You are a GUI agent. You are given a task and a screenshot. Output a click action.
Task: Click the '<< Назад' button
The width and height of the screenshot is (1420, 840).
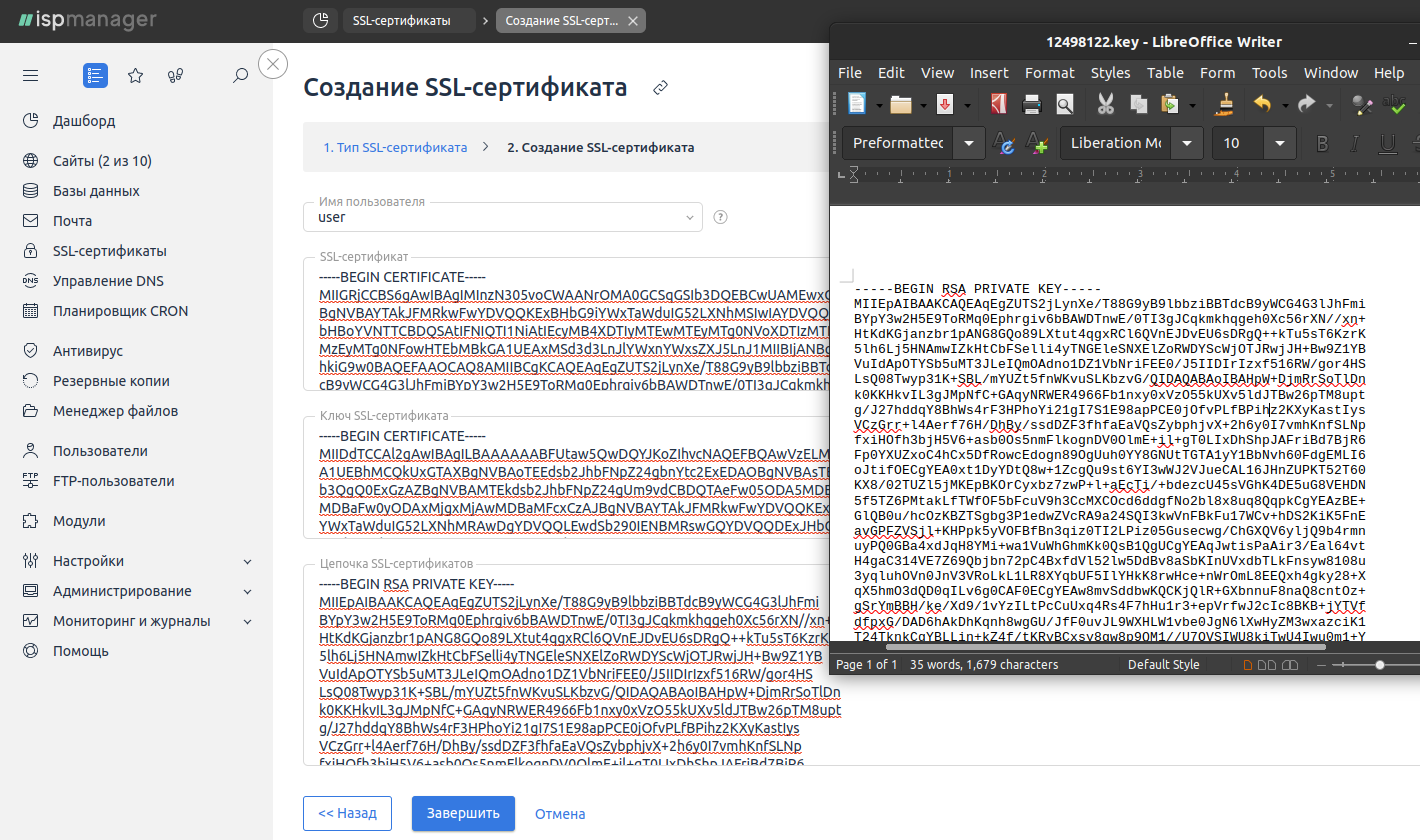click(x=348, y=813)
